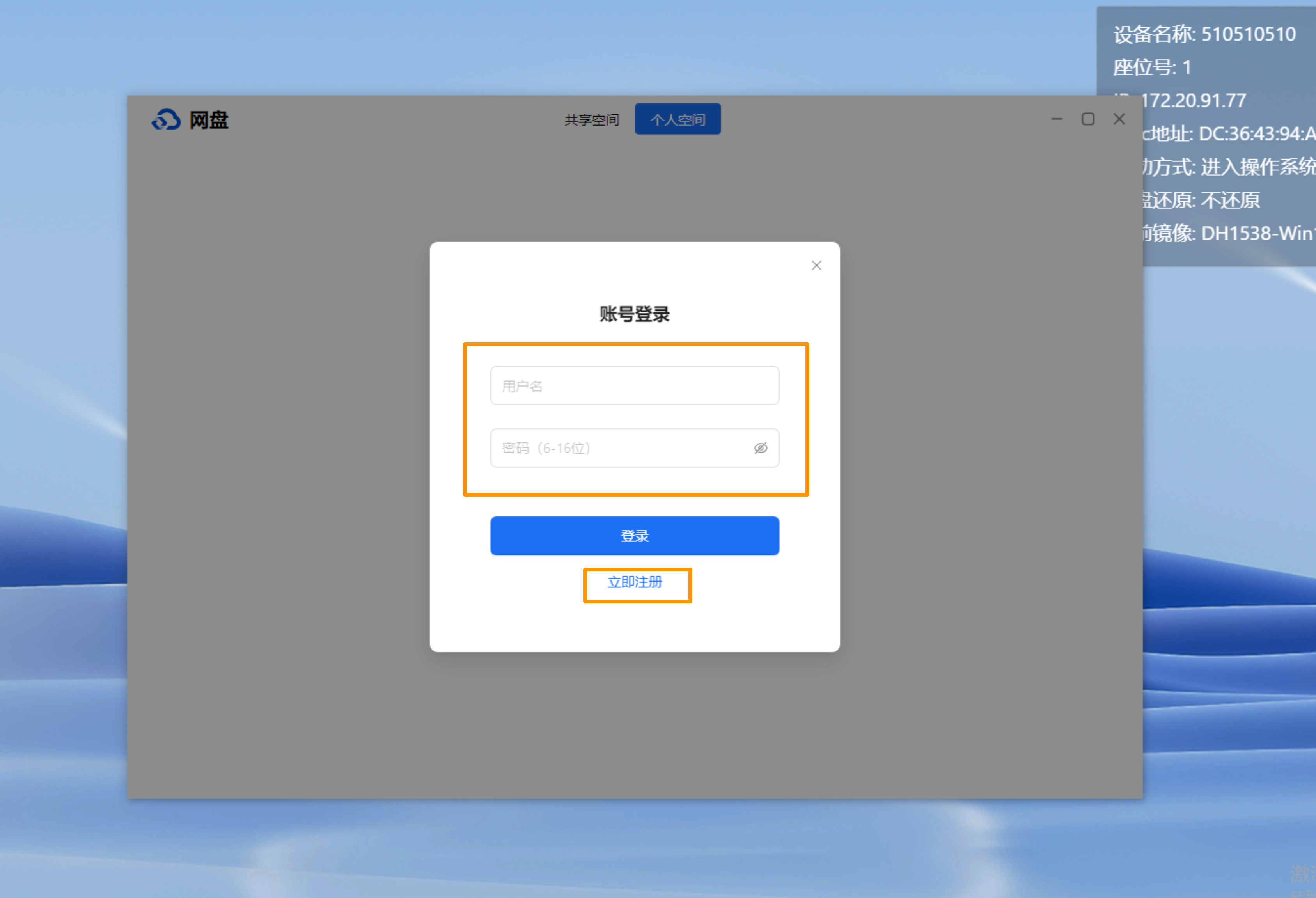Click the 账号登录 dialog heading
Viewport: 1316px width, 898px height.
[x=634, y=314]
